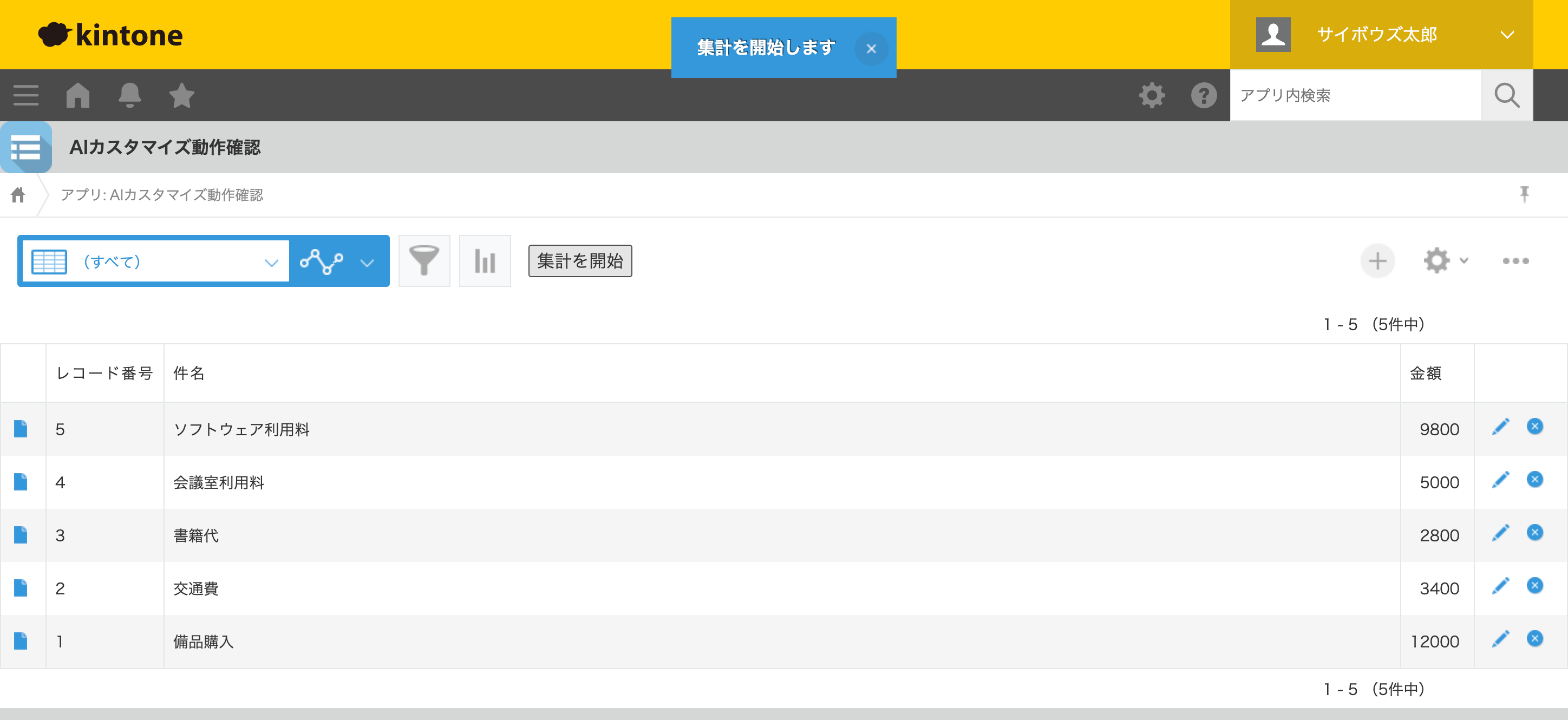
Task: Open the (すべて) view dropdown
Action: click(156, 262)
